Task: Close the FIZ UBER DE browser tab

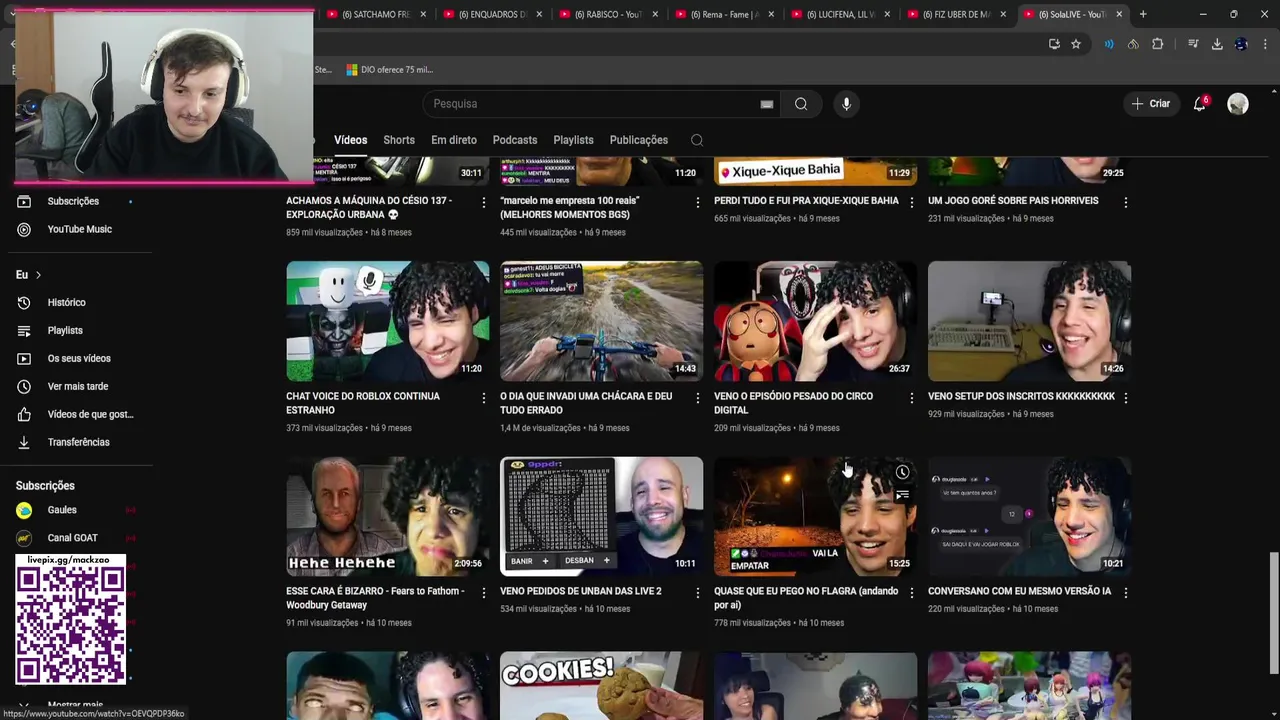Action: [1003, 14]
